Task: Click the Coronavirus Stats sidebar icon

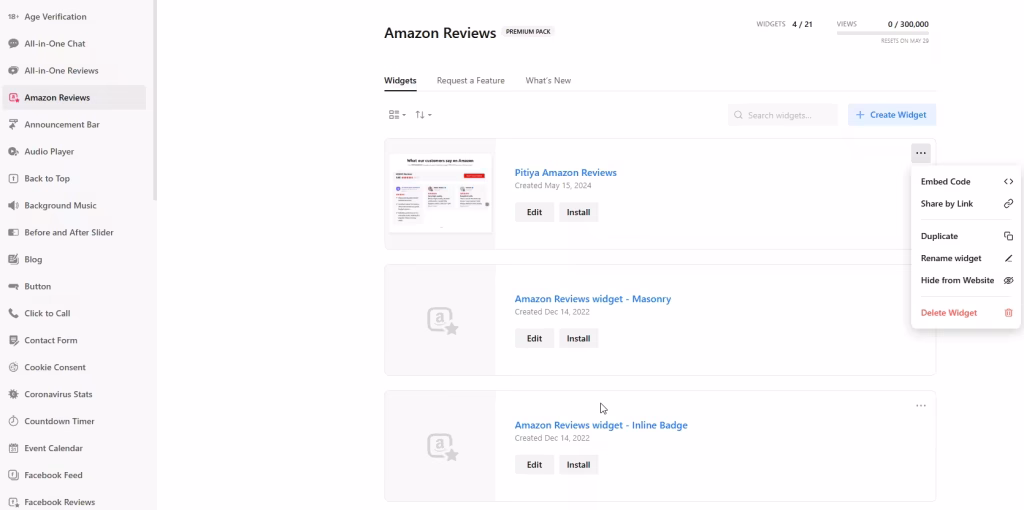Action: pyautogui.click(x=13, y=394)
